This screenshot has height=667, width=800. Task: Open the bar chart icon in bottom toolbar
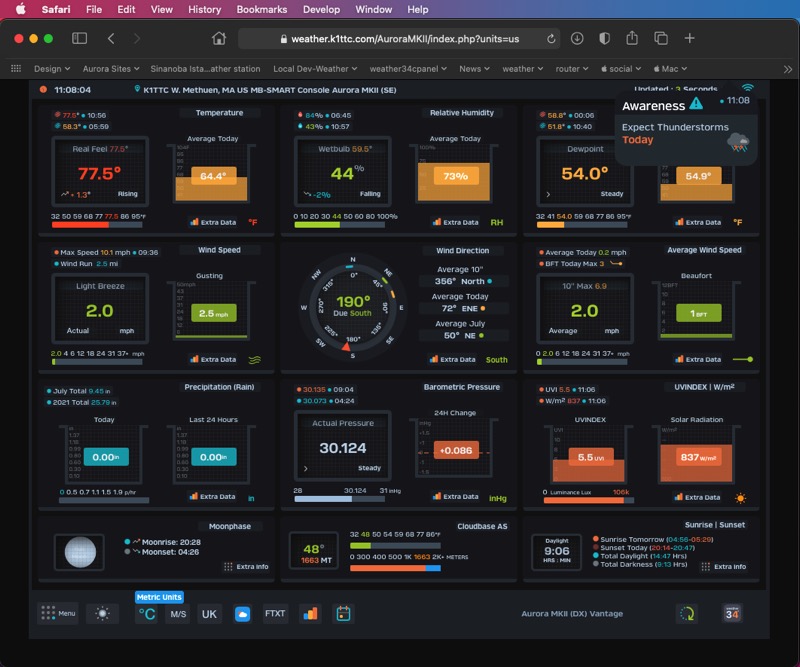(x=310, y=613)
